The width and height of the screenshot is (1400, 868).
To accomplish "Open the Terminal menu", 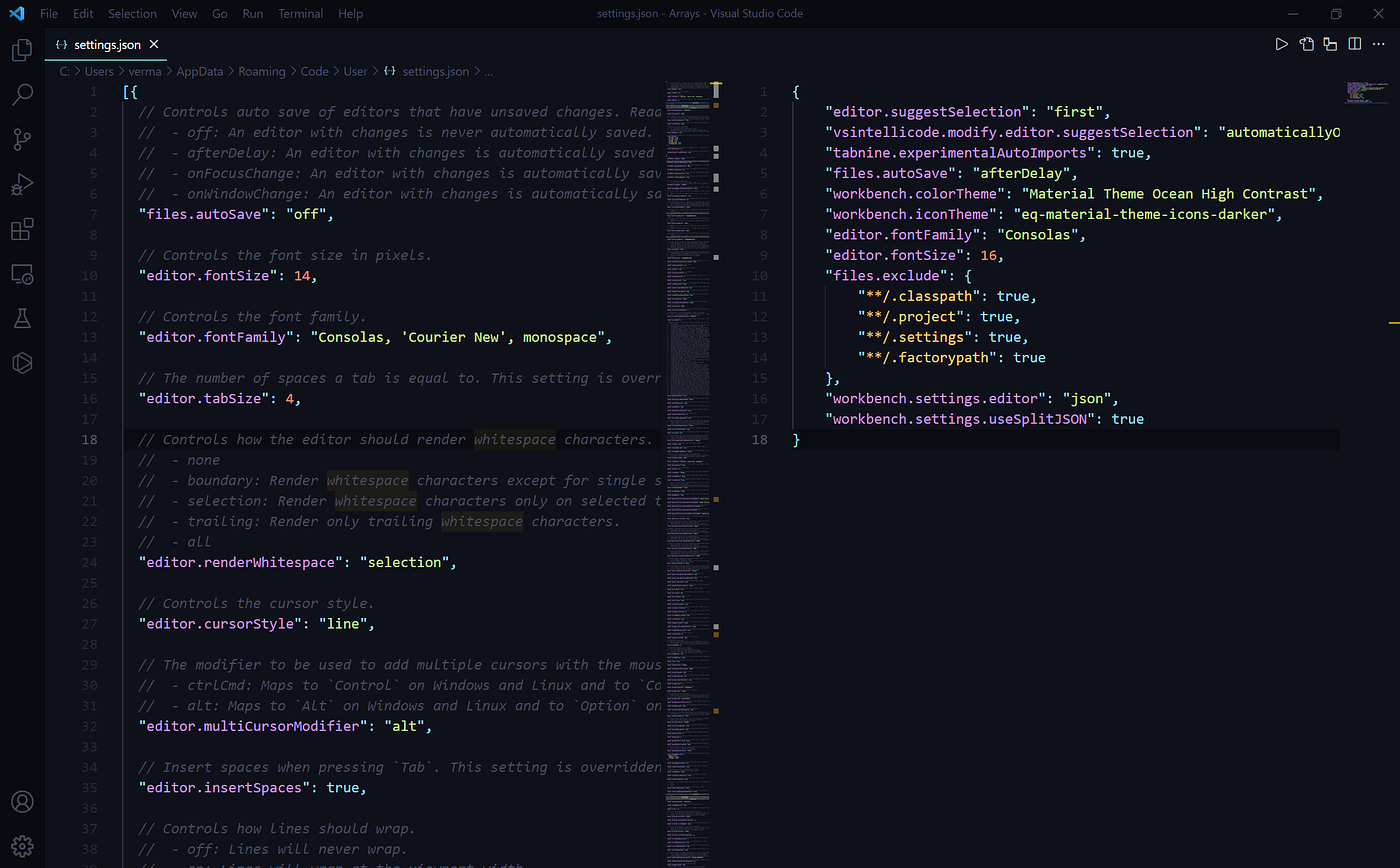I will pyautogui.click(x=301, y=14).
